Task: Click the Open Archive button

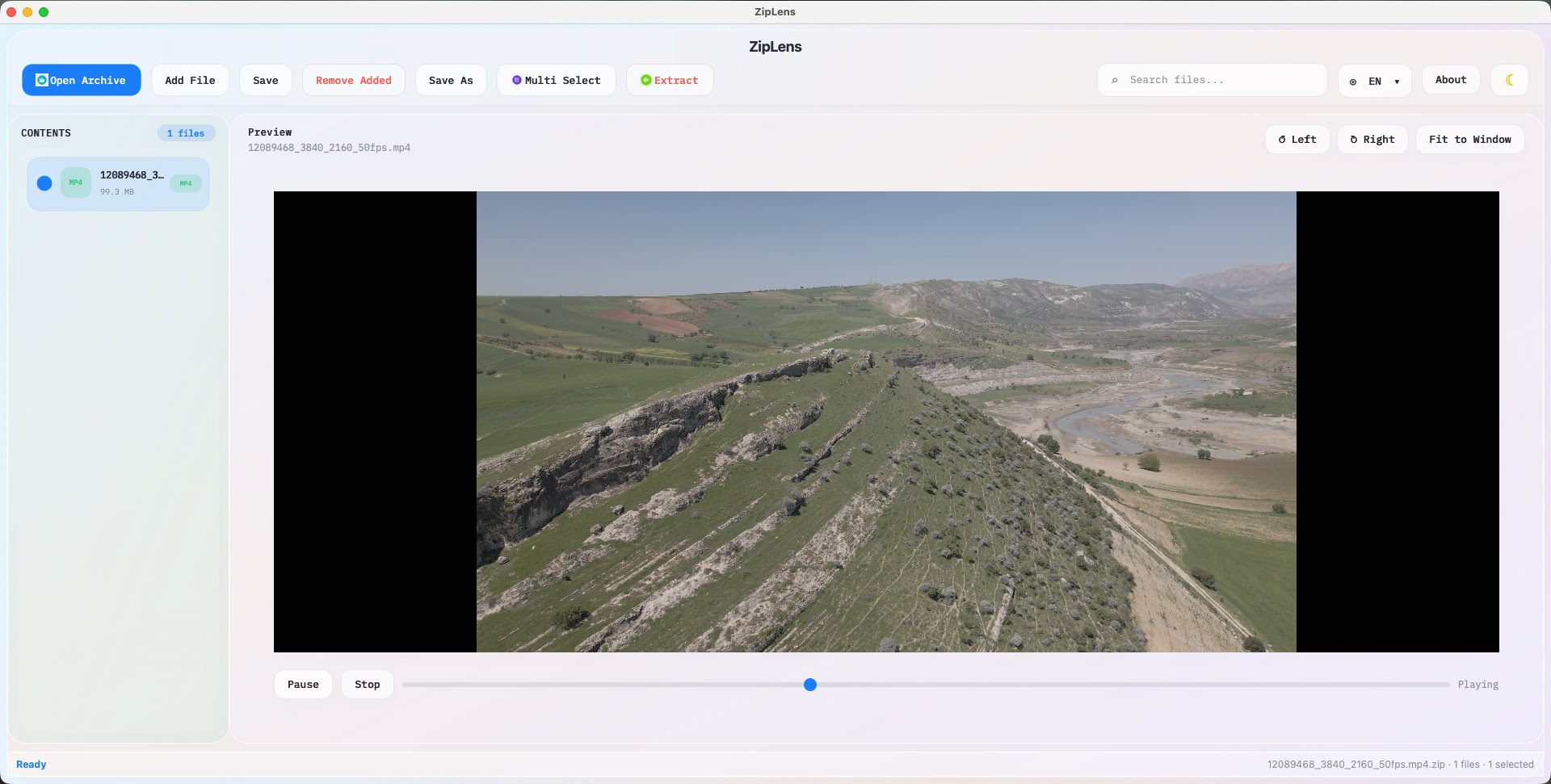Action: point(81,80)
